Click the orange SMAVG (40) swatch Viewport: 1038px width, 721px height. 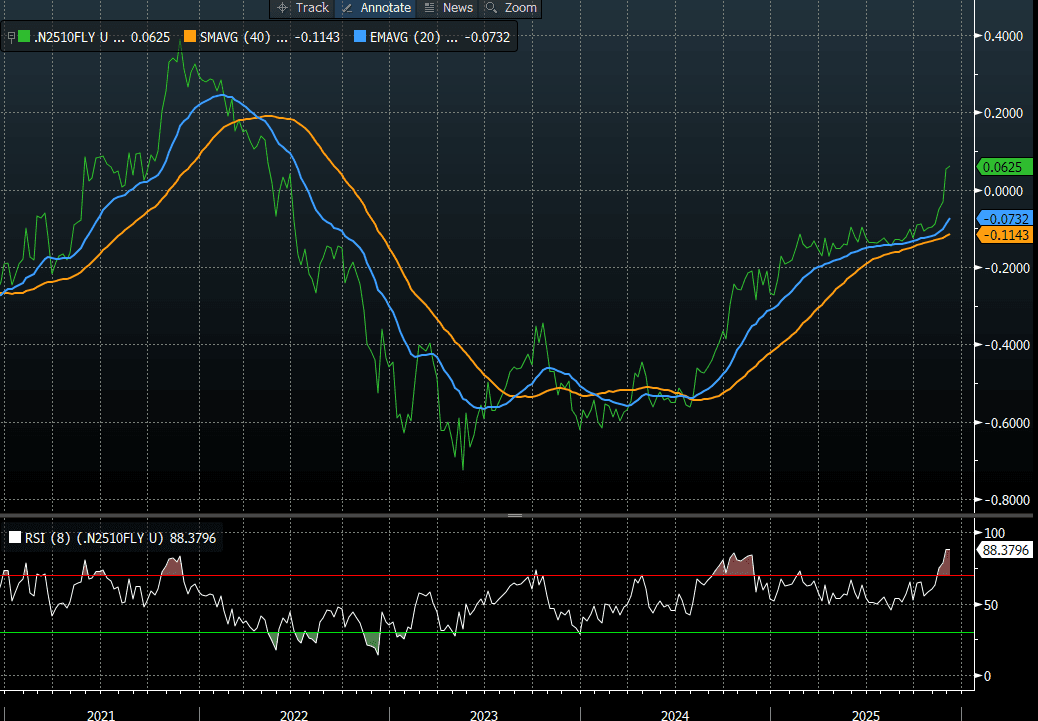[192, 37]
